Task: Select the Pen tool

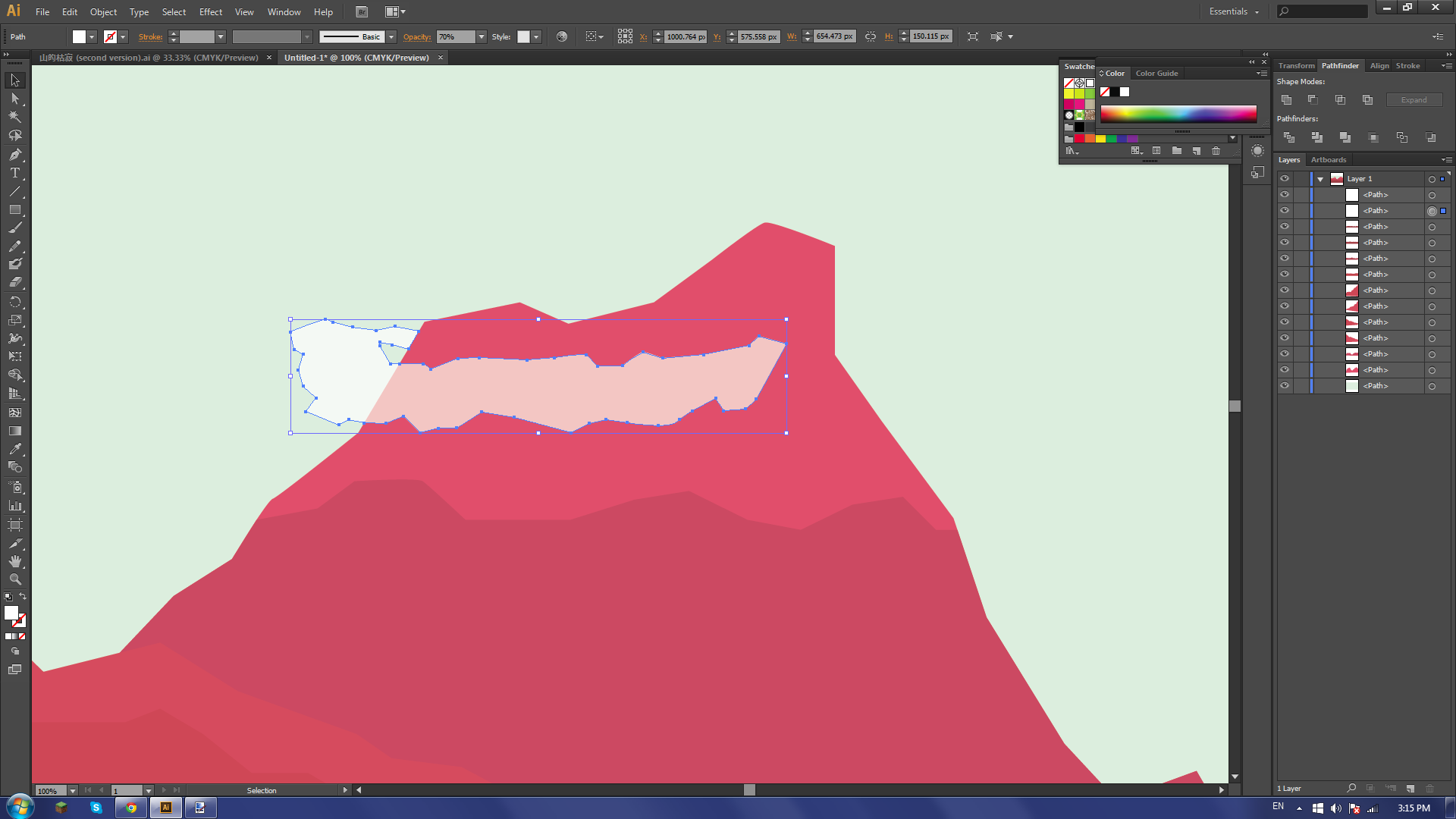Action: pyautogui.click(x=15, y=155)
